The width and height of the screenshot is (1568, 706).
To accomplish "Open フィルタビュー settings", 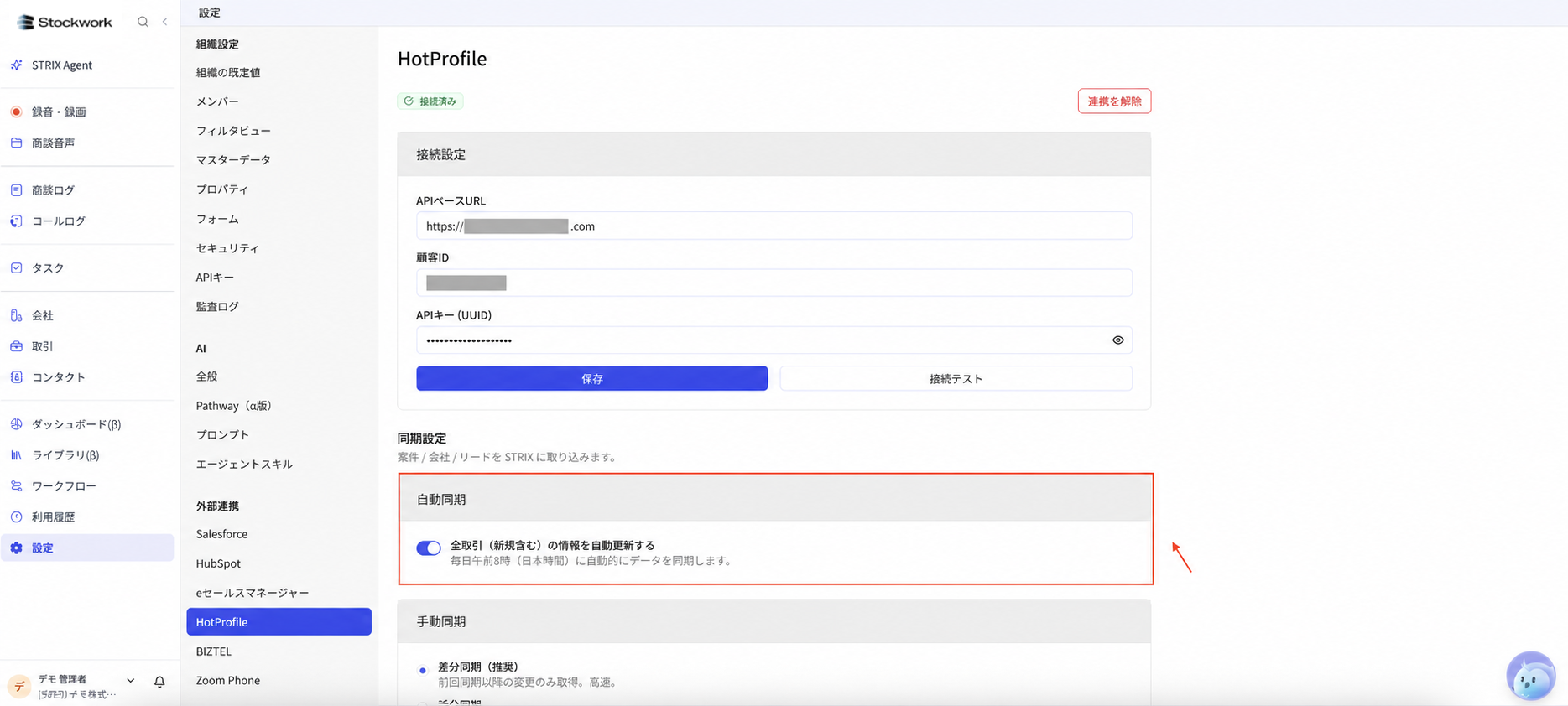I will coord(233,131).
